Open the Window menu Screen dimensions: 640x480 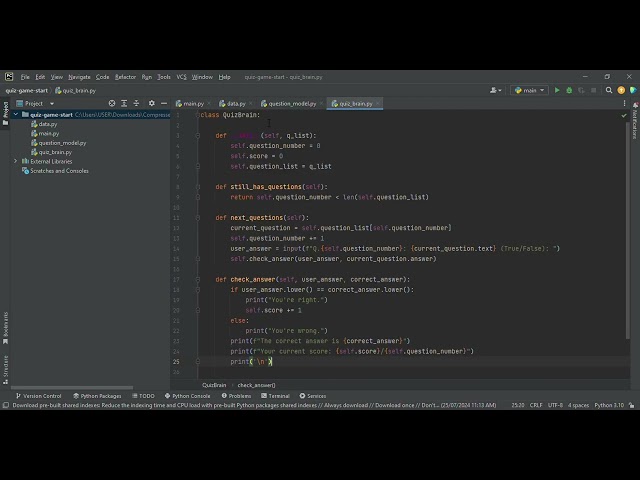202,77
